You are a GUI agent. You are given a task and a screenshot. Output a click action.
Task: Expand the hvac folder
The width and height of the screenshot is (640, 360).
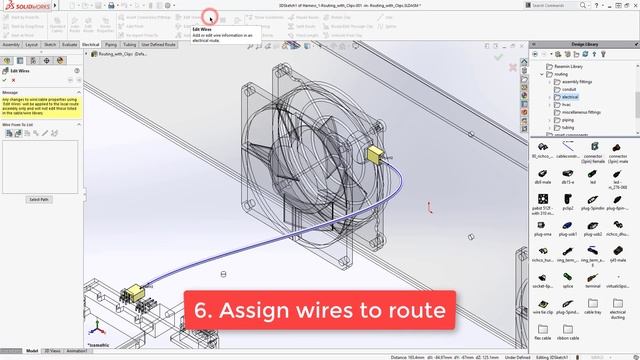[x=550, y=105]
